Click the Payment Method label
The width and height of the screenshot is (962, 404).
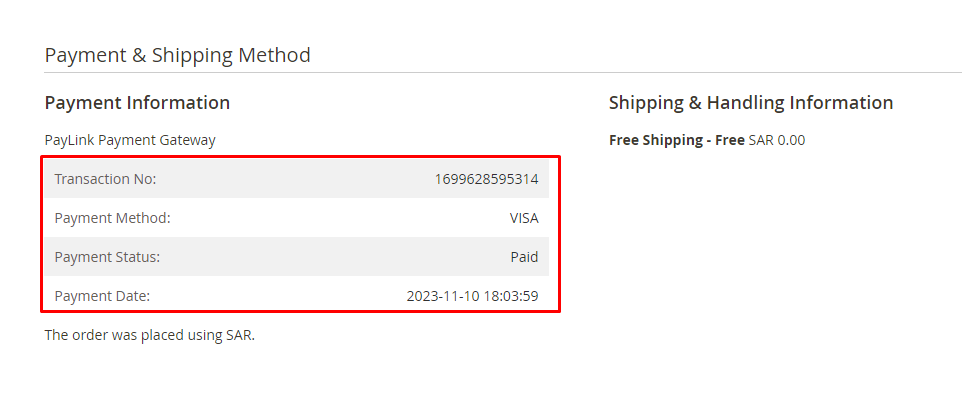(112, 218)
